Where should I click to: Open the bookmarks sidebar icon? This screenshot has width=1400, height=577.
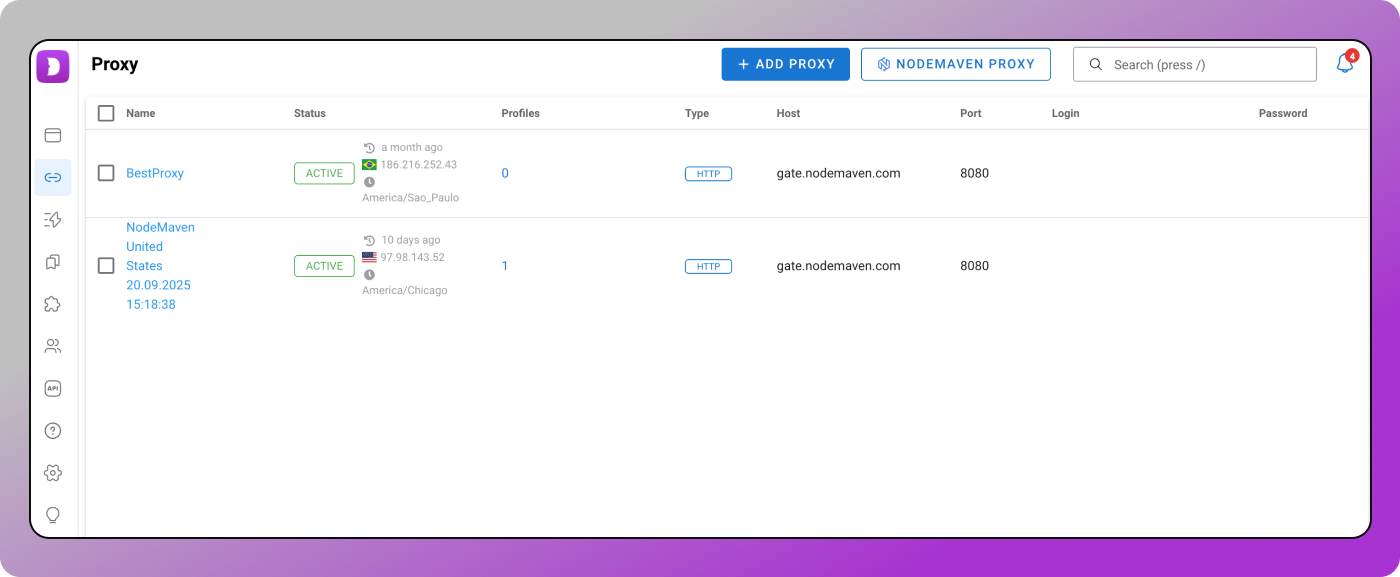(53, 262)
